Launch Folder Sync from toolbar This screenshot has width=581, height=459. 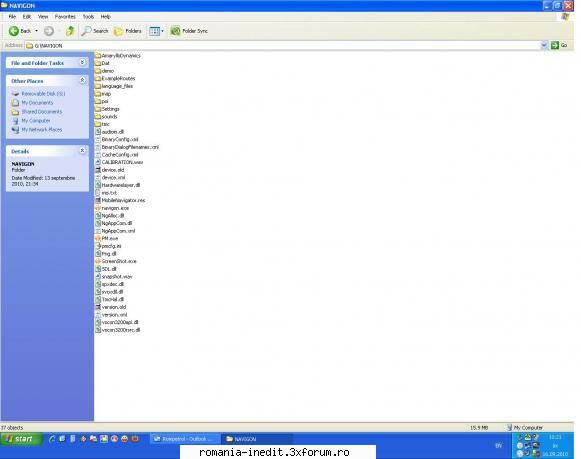(x=189, y=31)
